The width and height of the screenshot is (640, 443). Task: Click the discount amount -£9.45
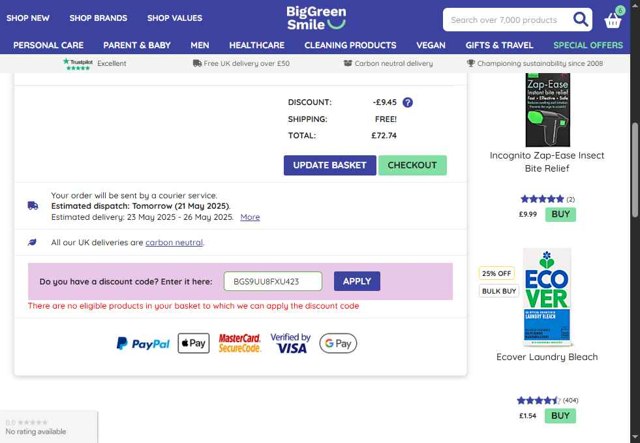click(384, 102)
